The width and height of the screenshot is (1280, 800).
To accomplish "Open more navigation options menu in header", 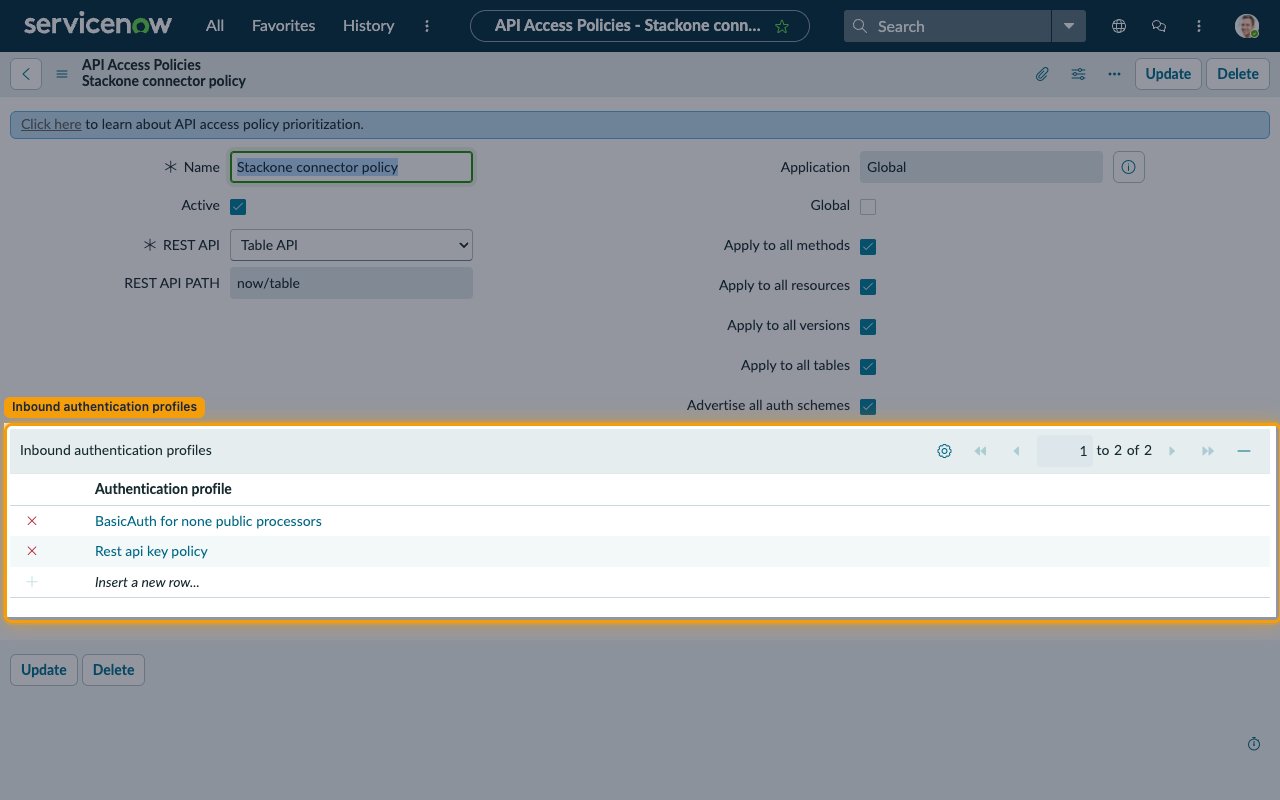I will tap(428, 26).
